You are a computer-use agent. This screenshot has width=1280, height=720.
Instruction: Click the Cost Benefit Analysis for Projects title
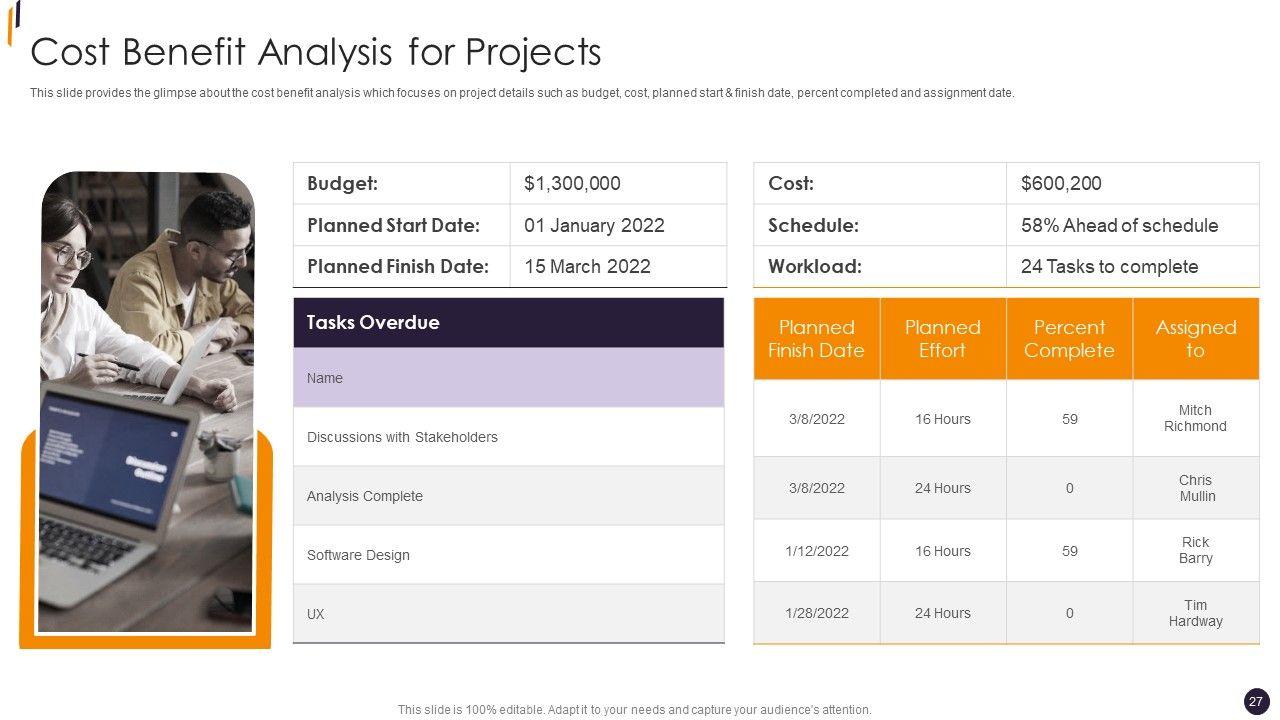pyautogui.click(x=316, y=51)
